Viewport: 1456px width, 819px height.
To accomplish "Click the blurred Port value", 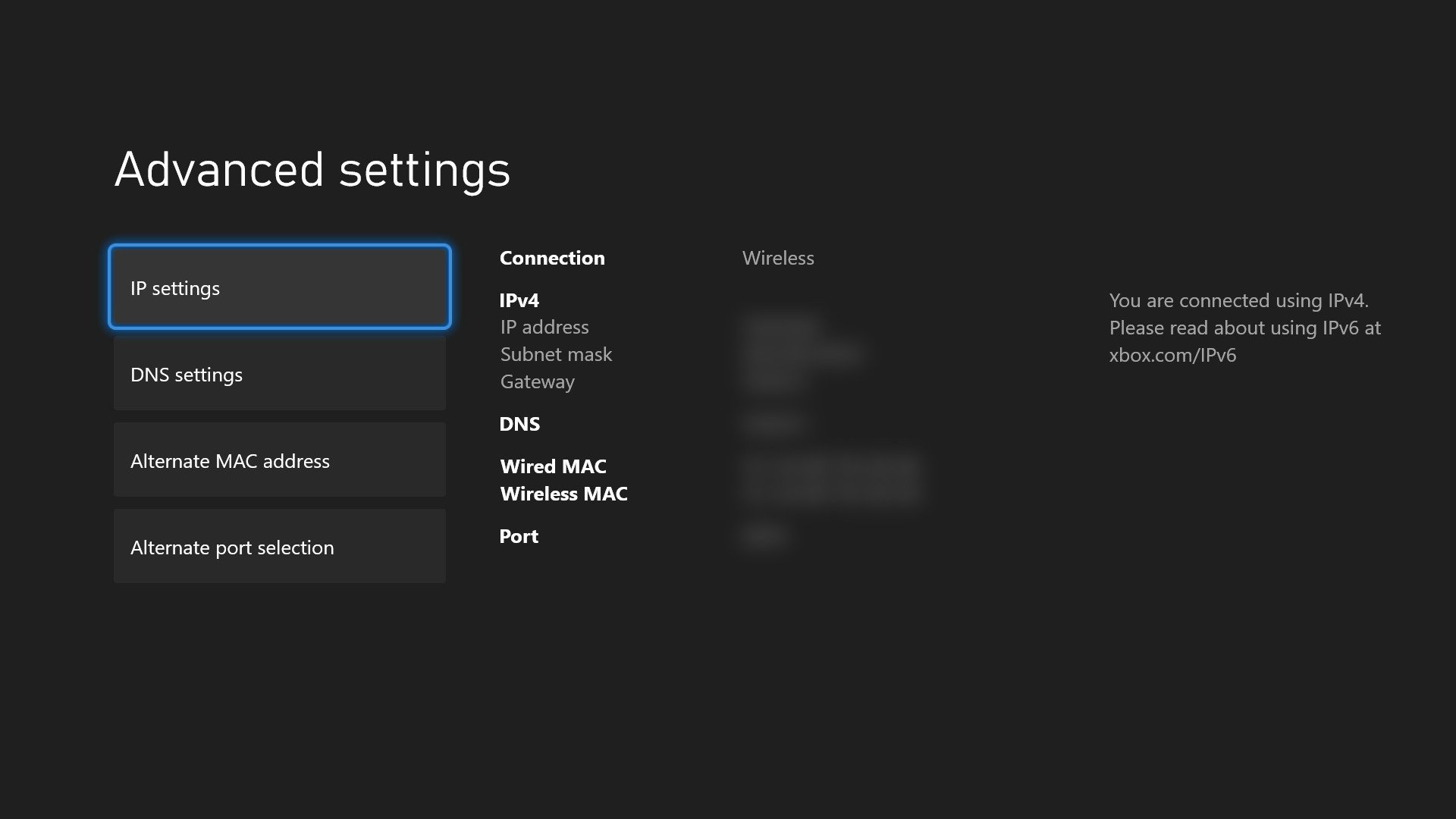I will pyautogui.click(x=763, y=536).
